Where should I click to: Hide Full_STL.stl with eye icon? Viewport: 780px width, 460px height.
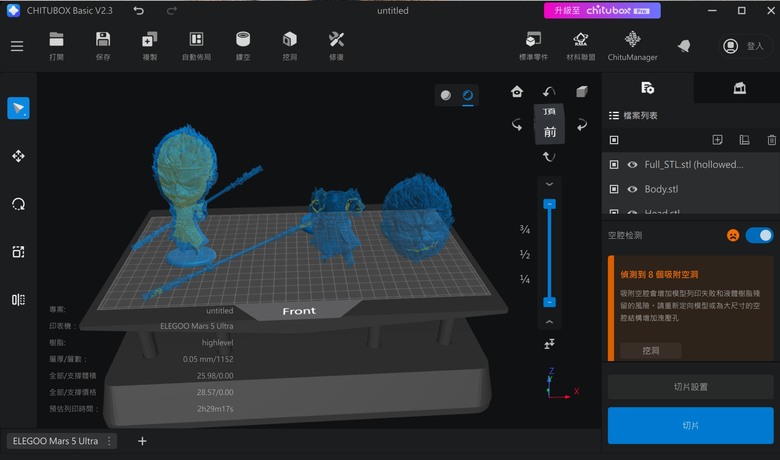pyautogui.click(x=632, y=165)
